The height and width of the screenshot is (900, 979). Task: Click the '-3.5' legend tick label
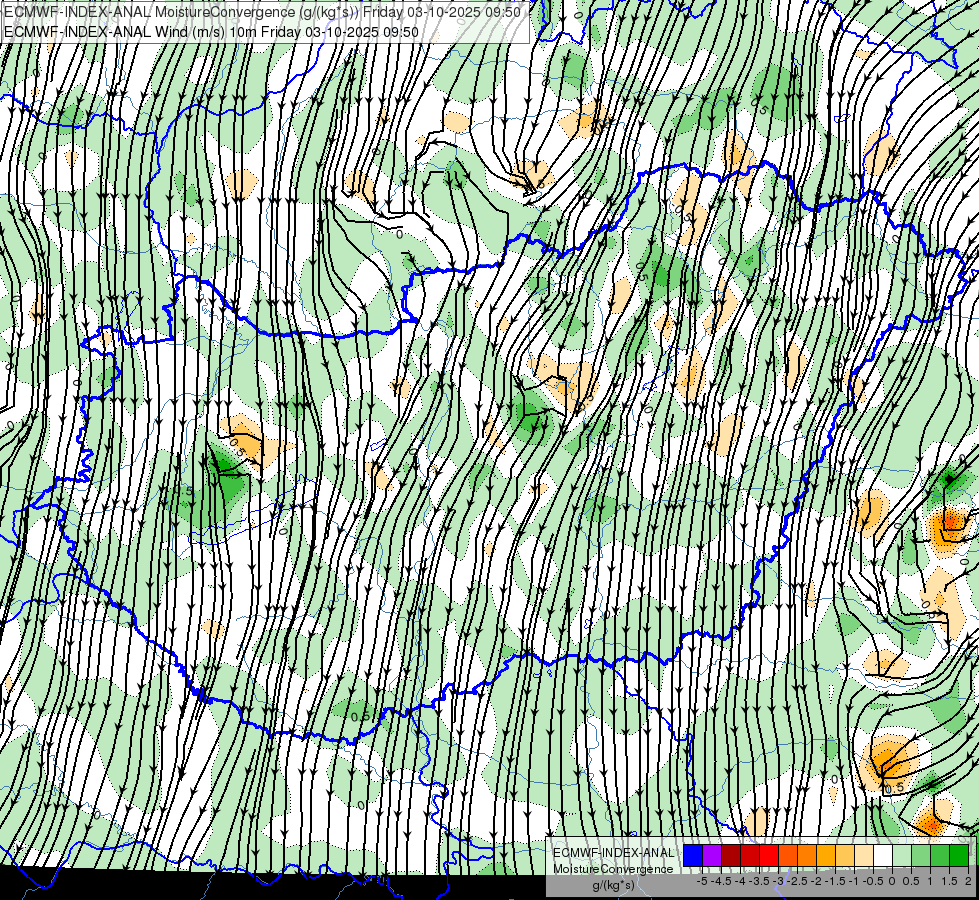[760, 881]
